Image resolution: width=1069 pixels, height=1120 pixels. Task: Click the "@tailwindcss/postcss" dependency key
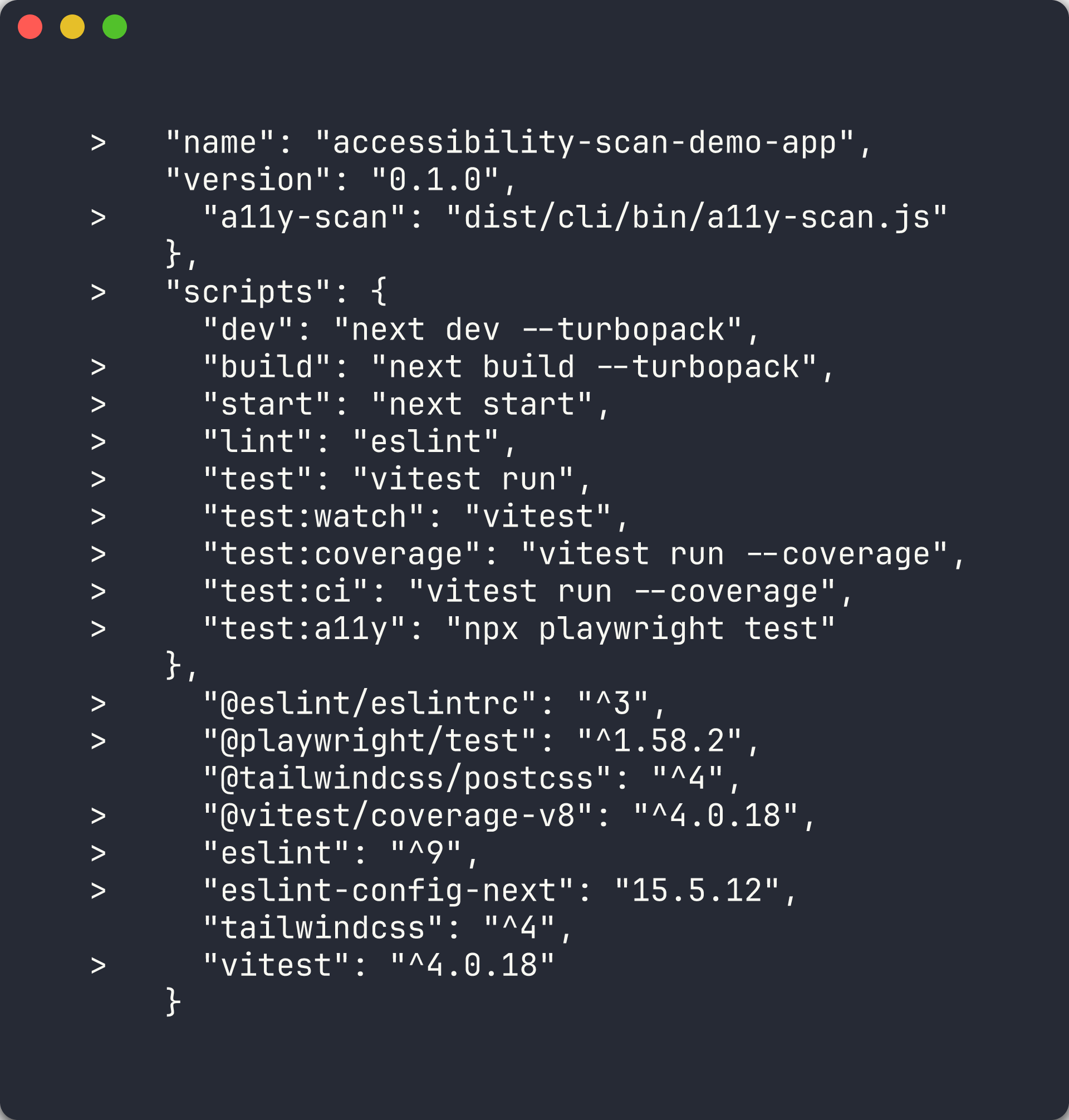click(407, 779)
